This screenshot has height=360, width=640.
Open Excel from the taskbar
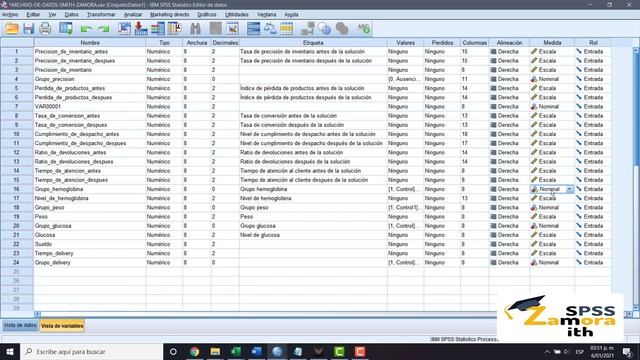coord(236,351)
